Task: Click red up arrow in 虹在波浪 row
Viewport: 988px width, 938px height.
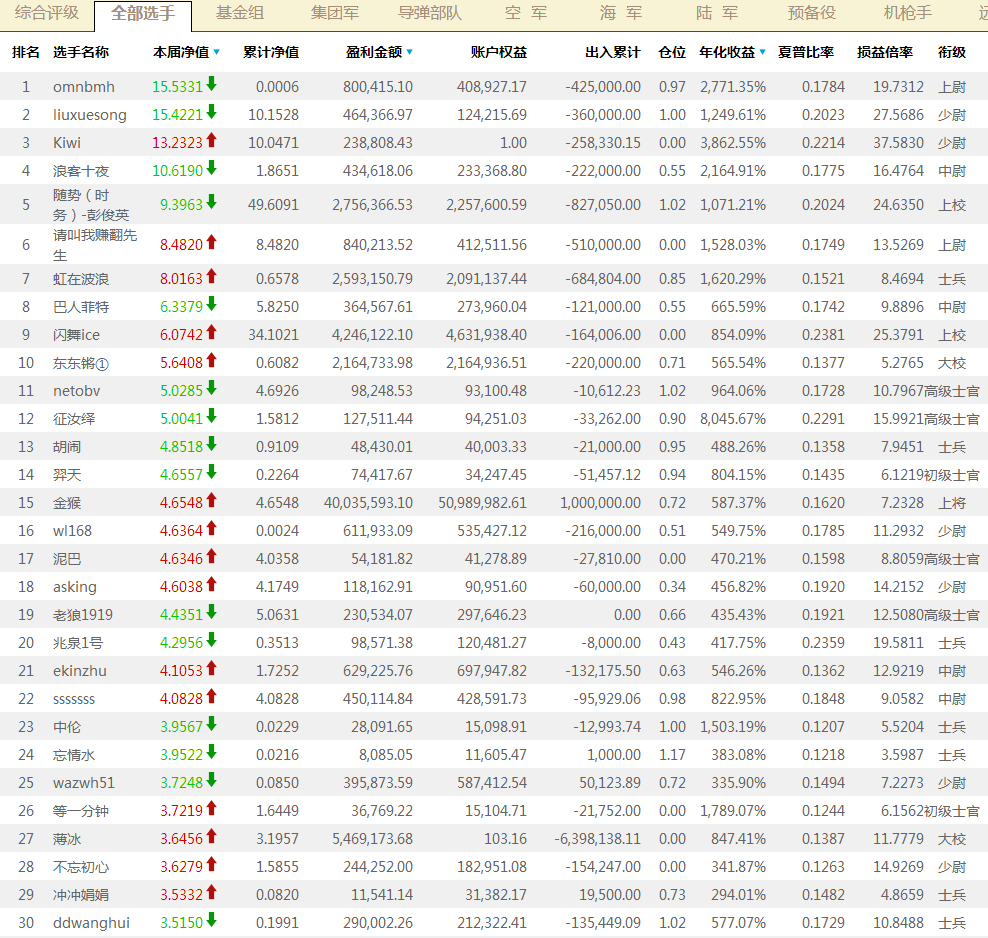Action: [x=212, y=276]
